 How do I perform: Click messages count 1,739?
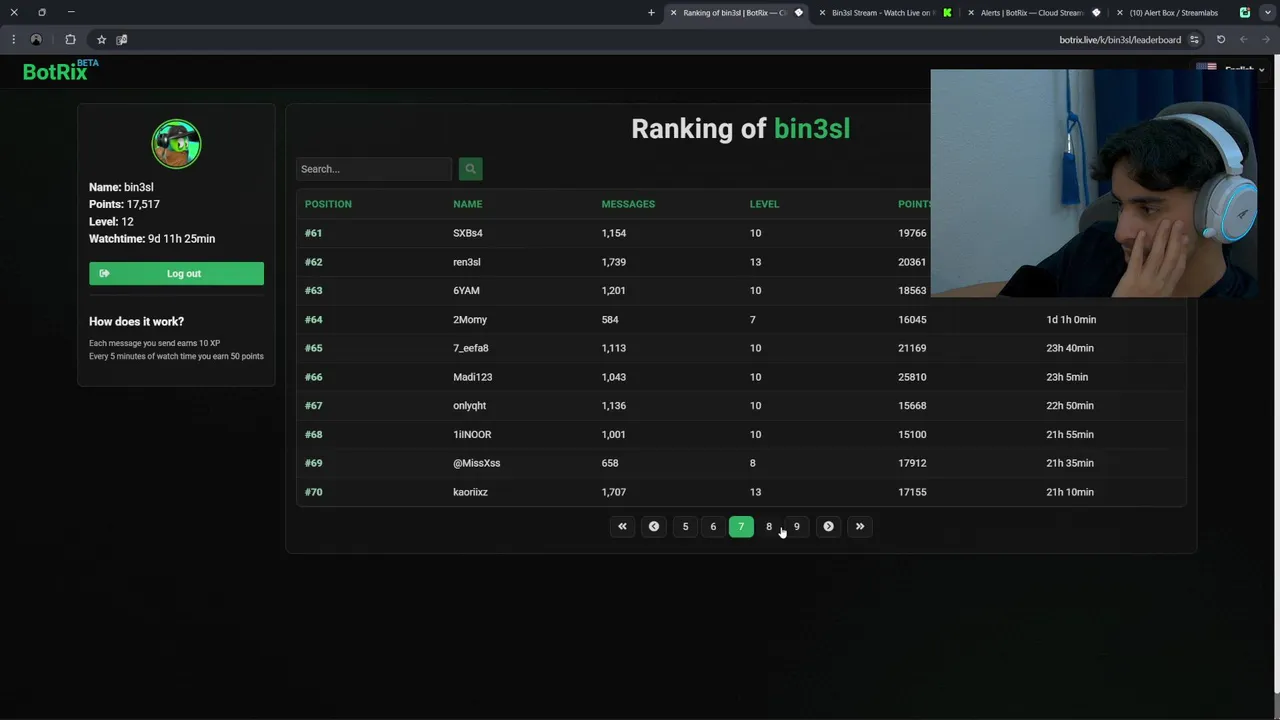[613, 262]
